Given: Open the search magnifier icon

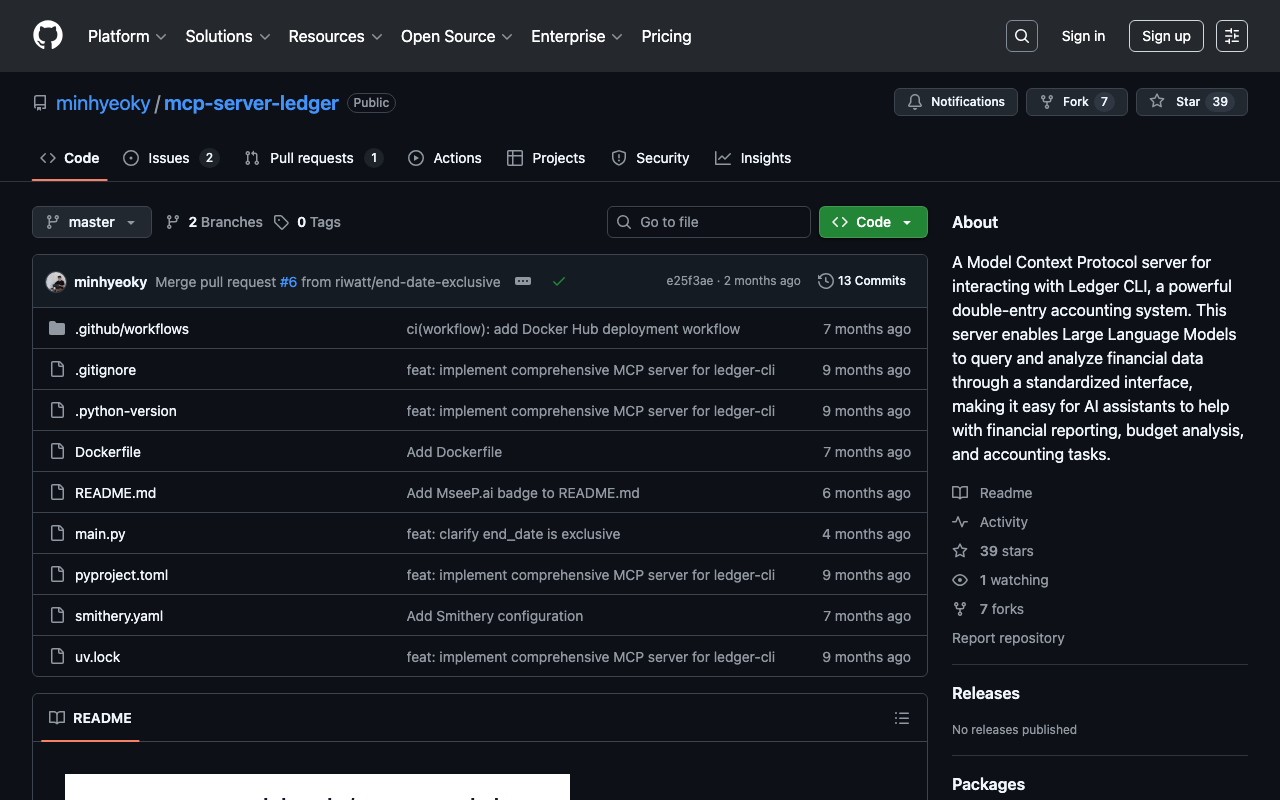Looking at the screenshot, I should pyautogui.click(x=1021, y=36).
